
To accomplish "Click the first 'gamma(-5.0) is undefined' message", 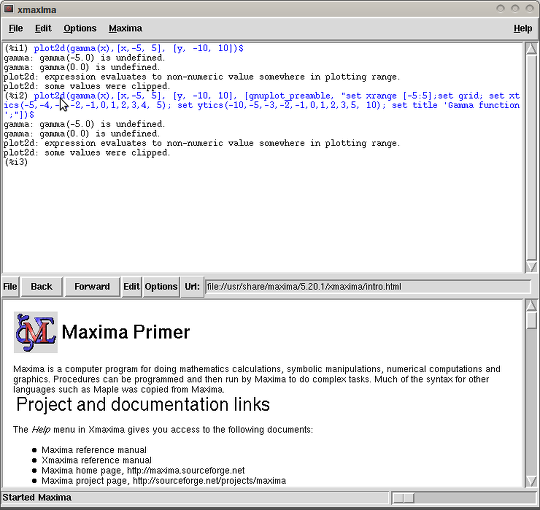I will [x=84, y=58].
